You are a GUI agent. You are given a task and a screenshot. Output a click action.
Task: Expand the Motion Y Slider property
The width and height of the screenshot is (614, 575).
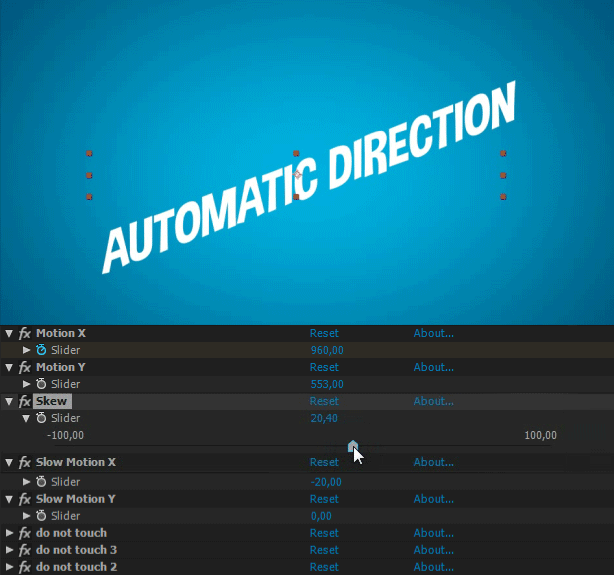point(27,384)
